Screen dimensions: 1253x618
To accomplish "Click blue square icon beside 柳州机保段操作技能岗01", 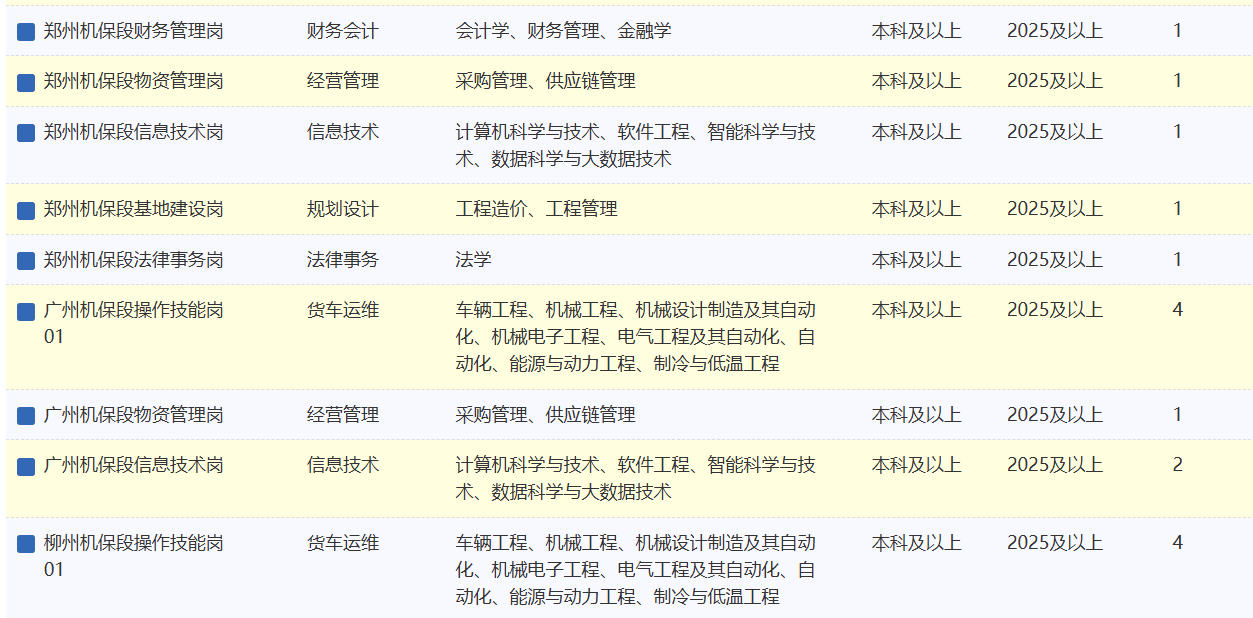I will 26,544.
